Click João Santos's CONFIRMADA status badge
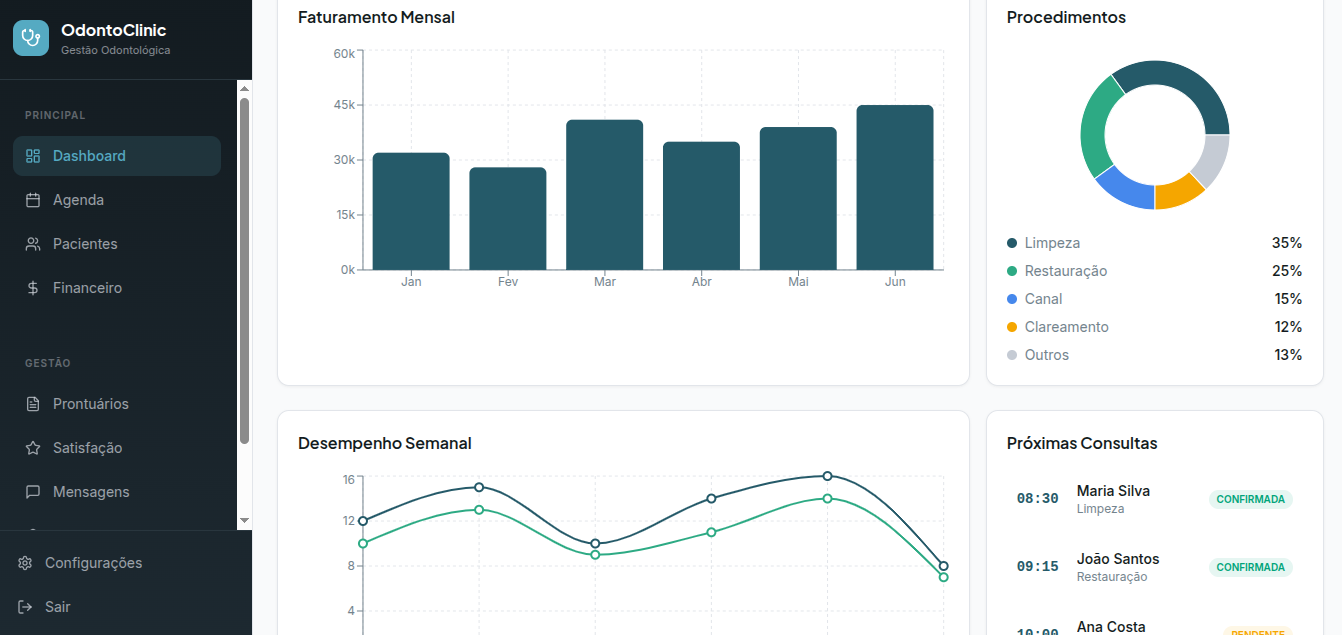 coord(1250,567)
